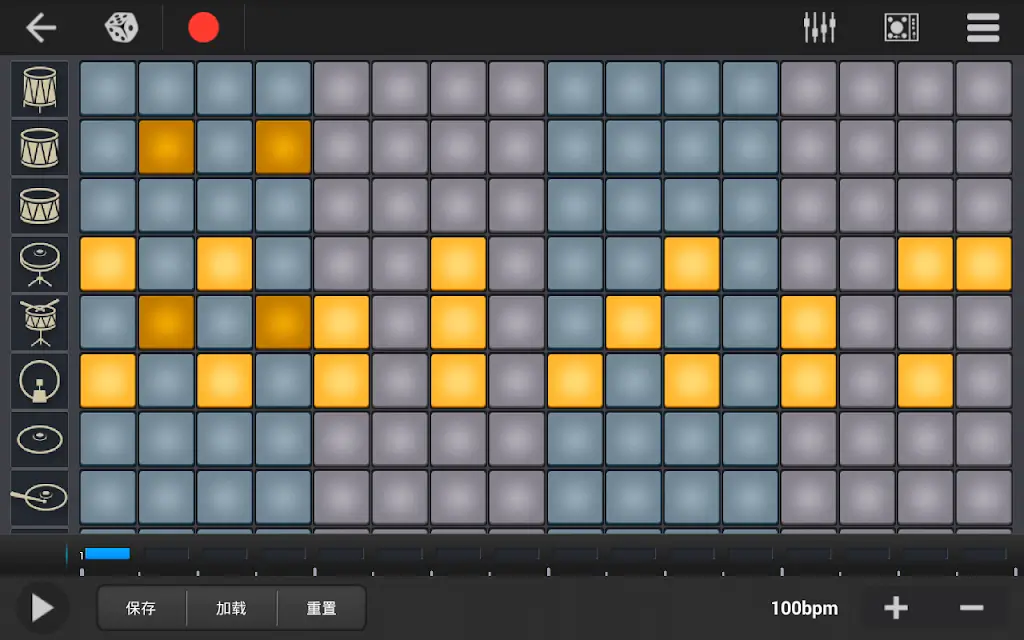Toggle off first hi-hat row step

pyautogui.click(x=107, y=264)
